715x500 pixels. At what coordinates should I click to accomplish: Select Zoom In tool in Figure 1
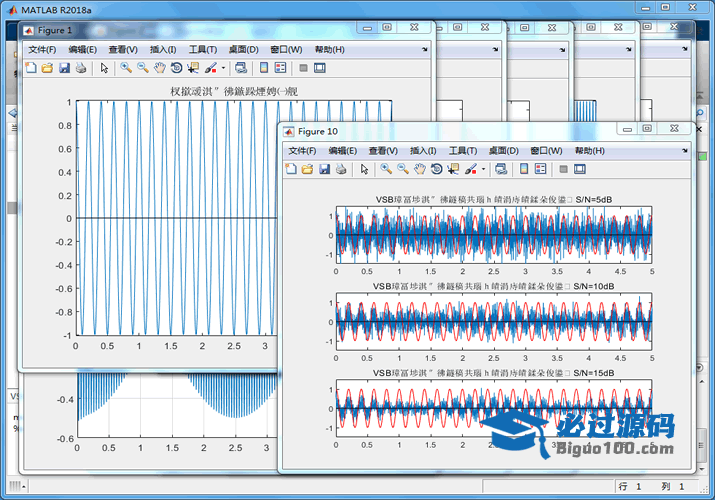(x=126, y=68)
